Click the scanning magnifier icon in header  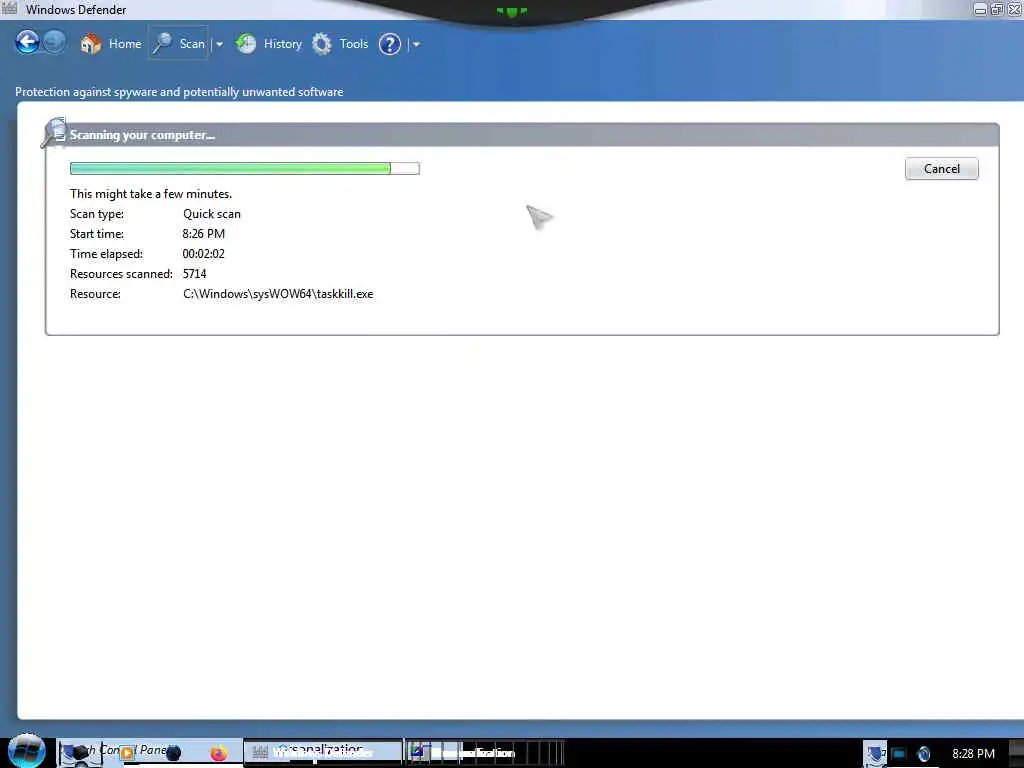(x=54, y=133)
